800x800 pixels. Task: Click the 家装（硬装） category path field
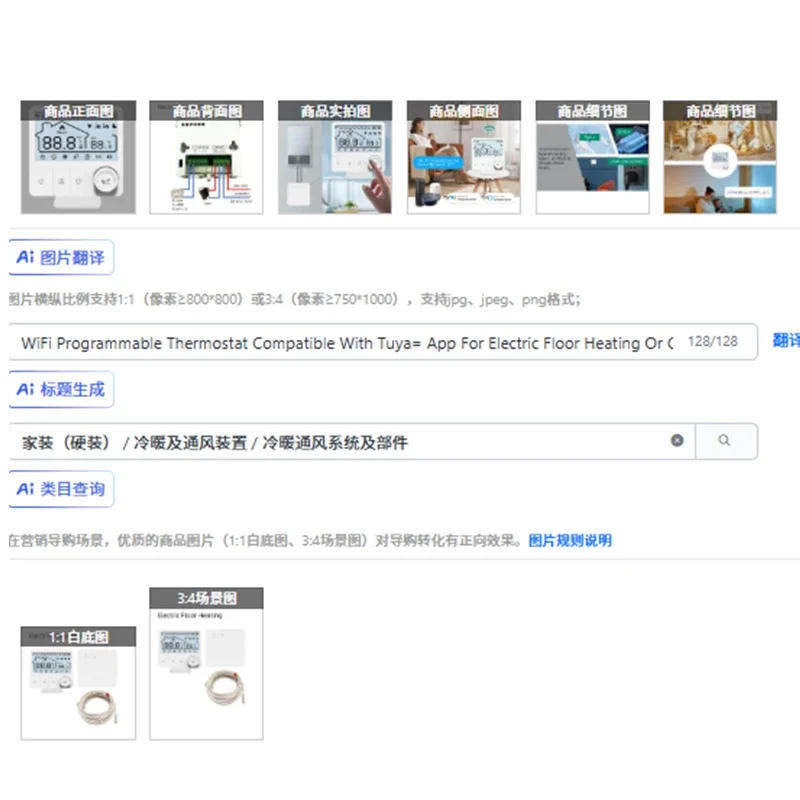(352, 441)
